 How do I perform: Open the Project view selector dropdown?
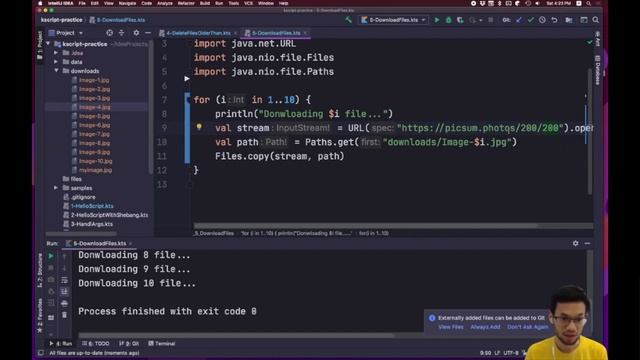click(66, 33)
